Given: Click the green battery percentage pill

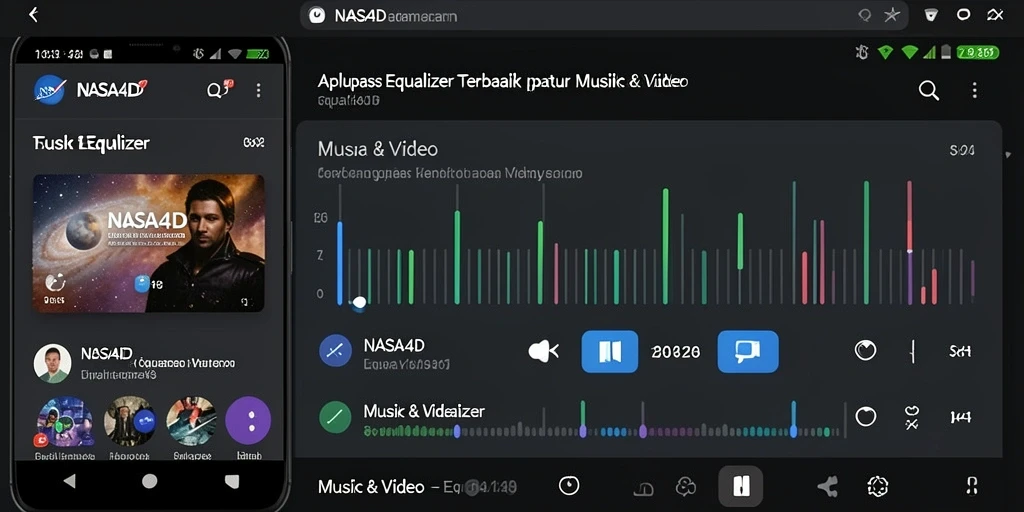Looking at the screenshot, I should point(978,52).
